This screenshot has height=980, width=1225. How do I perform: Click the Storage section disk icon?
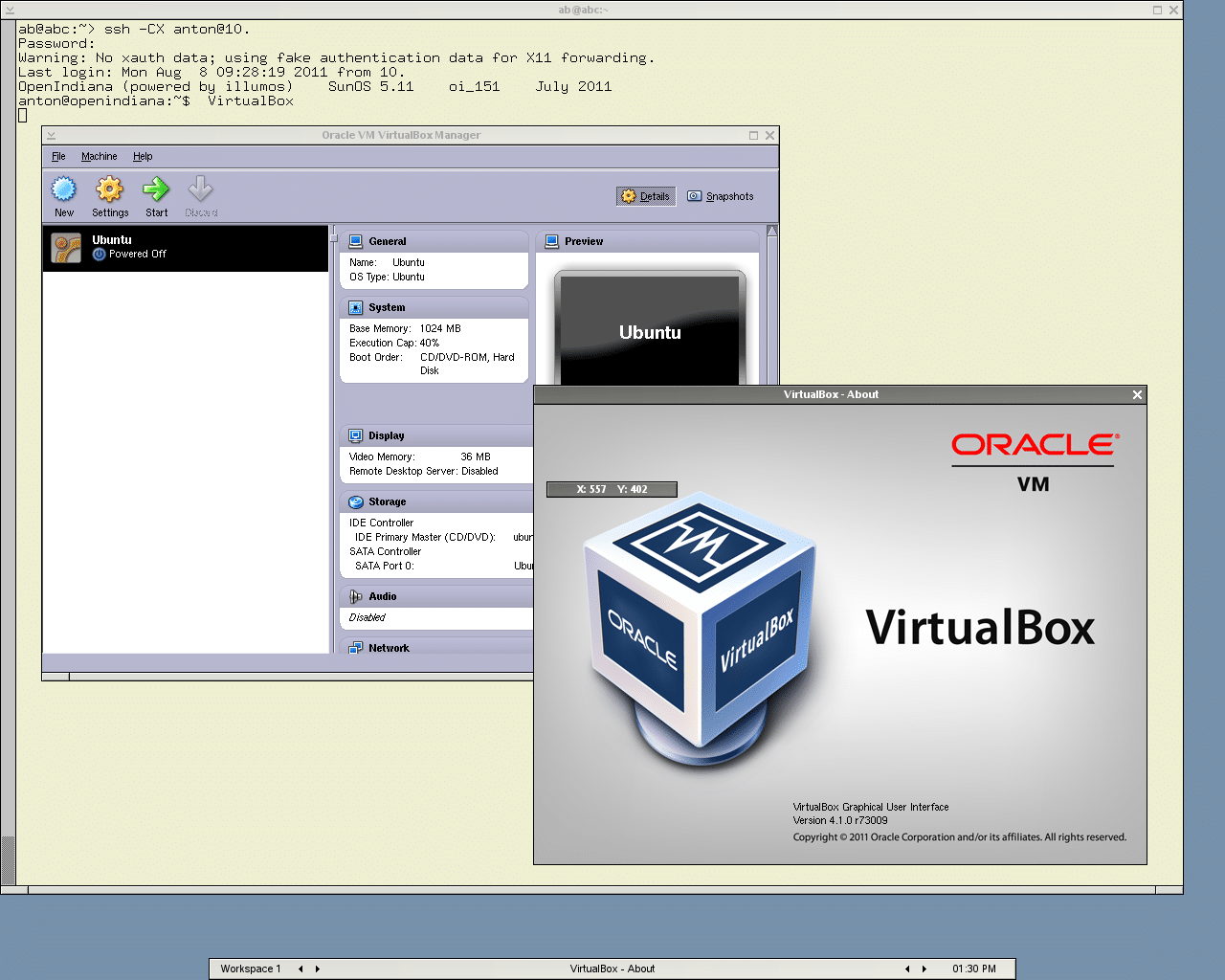tap(356, 501)
